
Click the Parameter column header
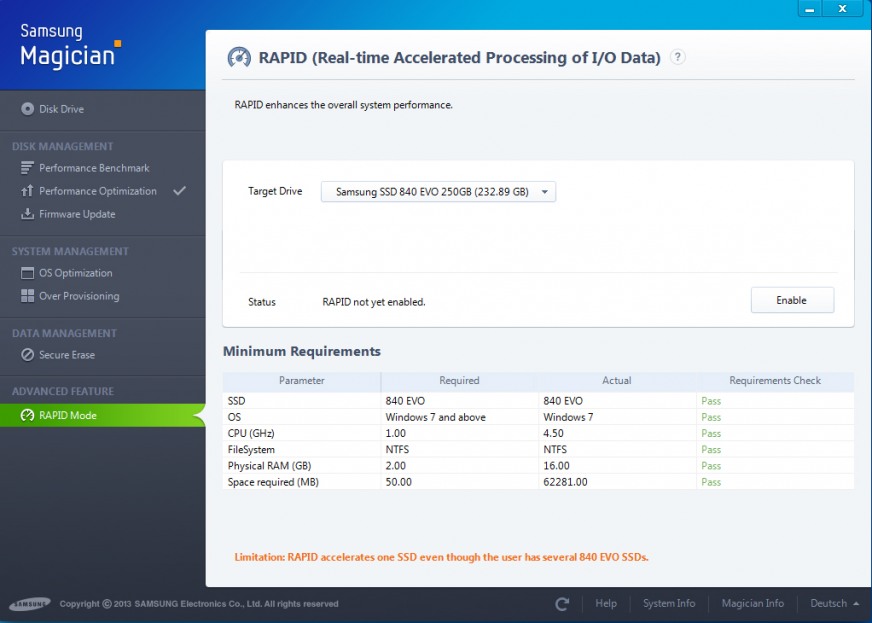(301, 381)
